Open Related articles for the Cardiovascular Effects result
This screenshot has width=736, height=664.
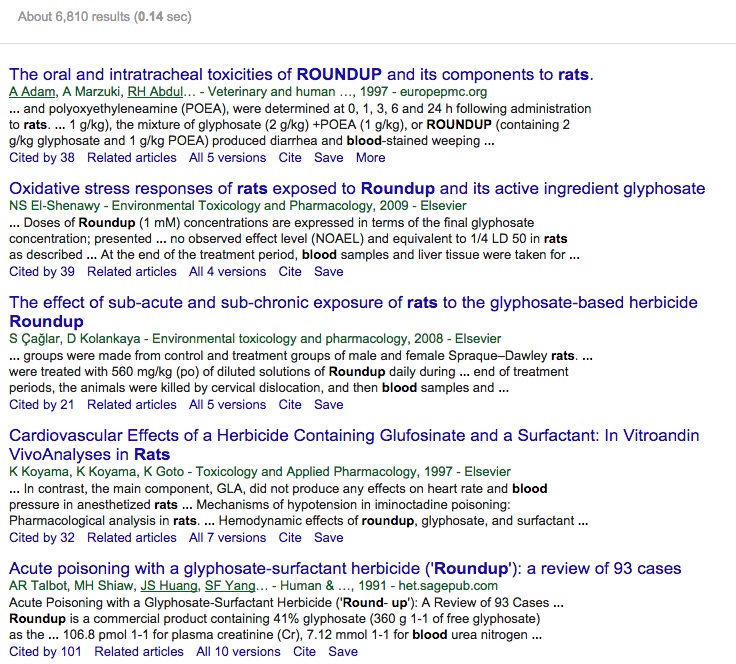[132, 537]
